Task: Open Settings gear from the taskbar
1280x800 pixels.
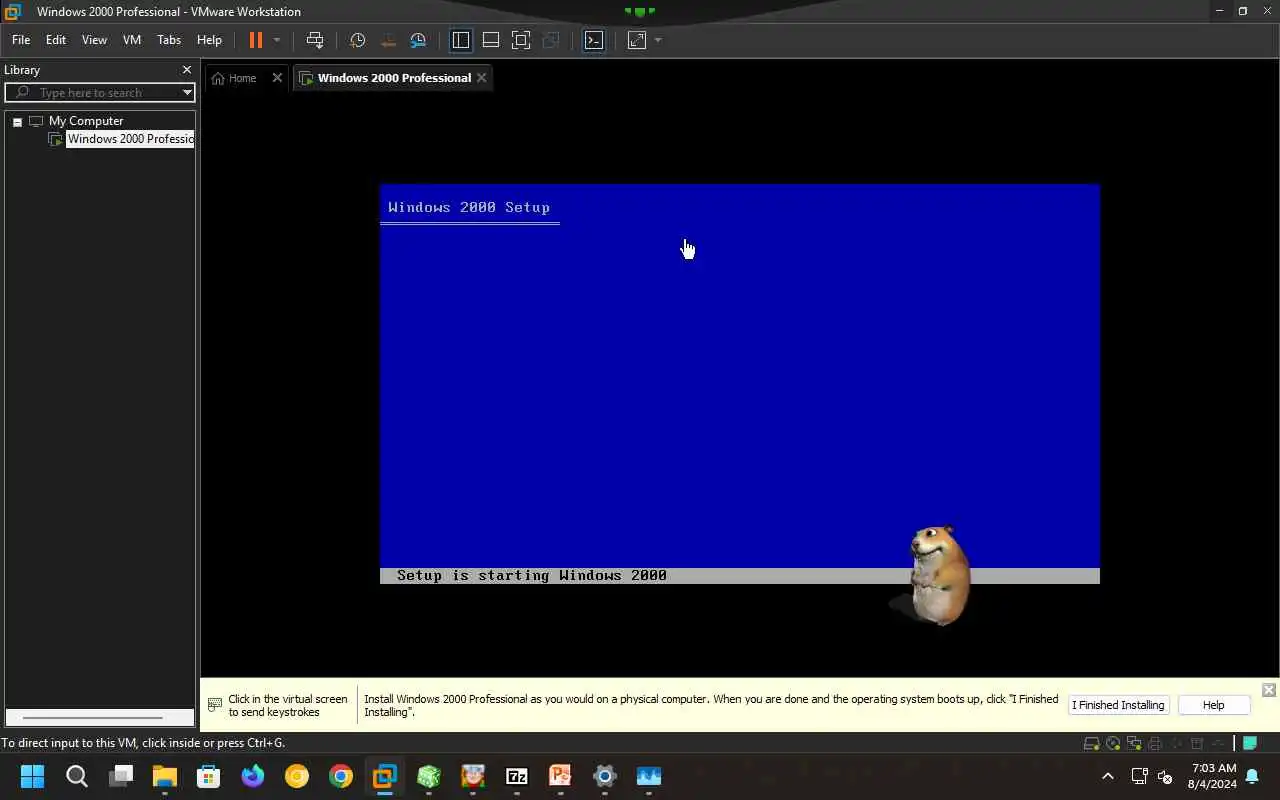Action: pyautogui.click(x=605, y=776)
